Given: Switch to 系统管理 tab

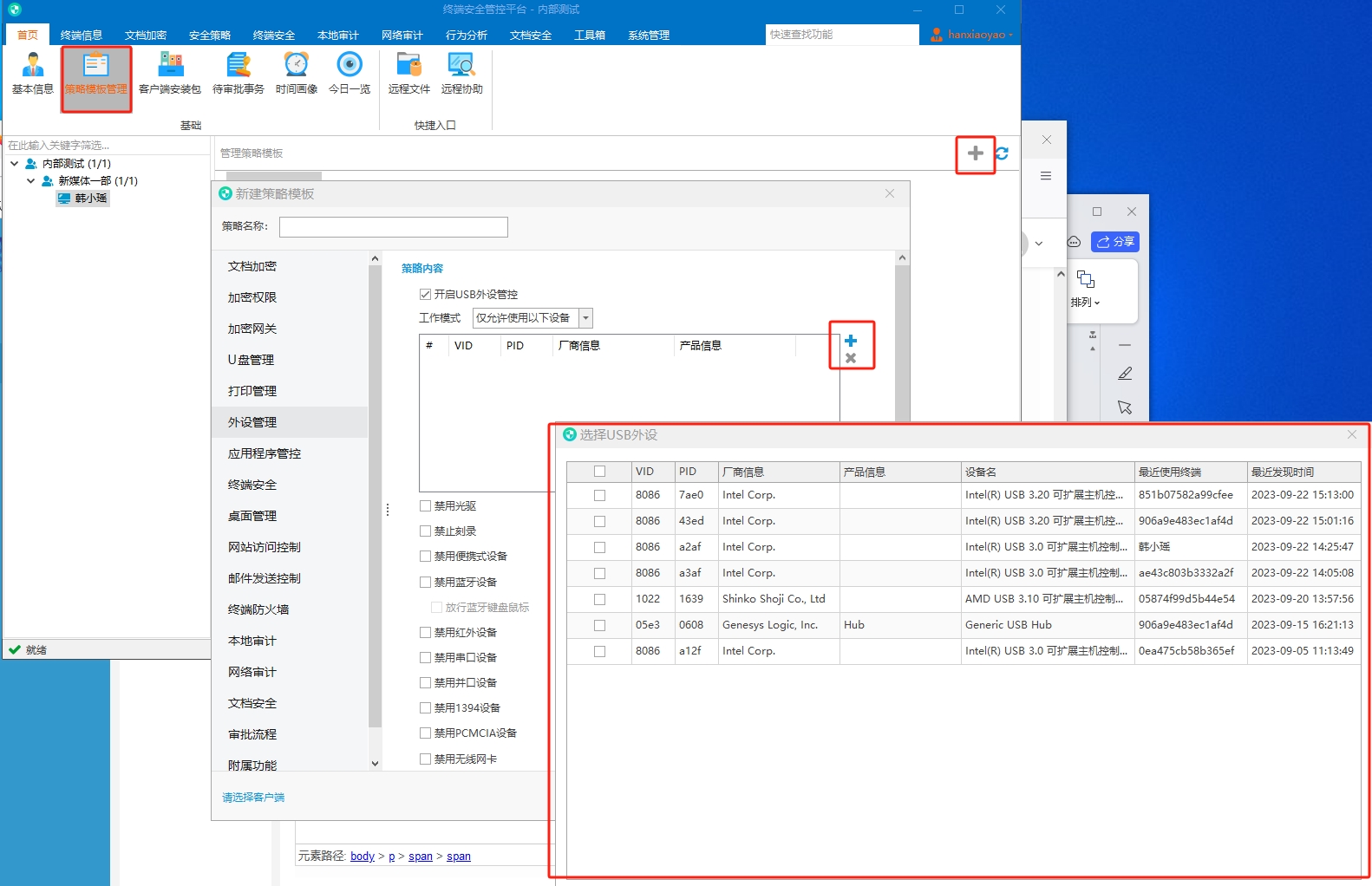Looking at the screenshot, I should click(649, 36).
